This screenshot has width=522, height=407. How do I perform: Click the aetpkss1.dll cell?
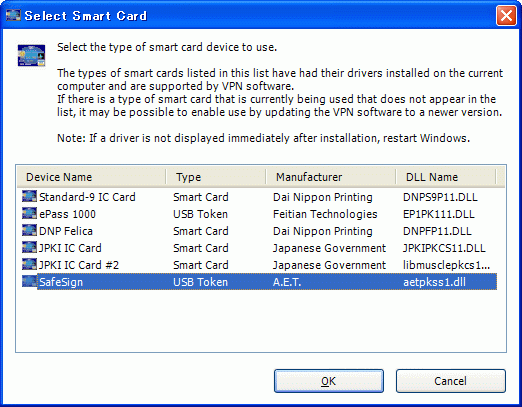tap(434, 282)
